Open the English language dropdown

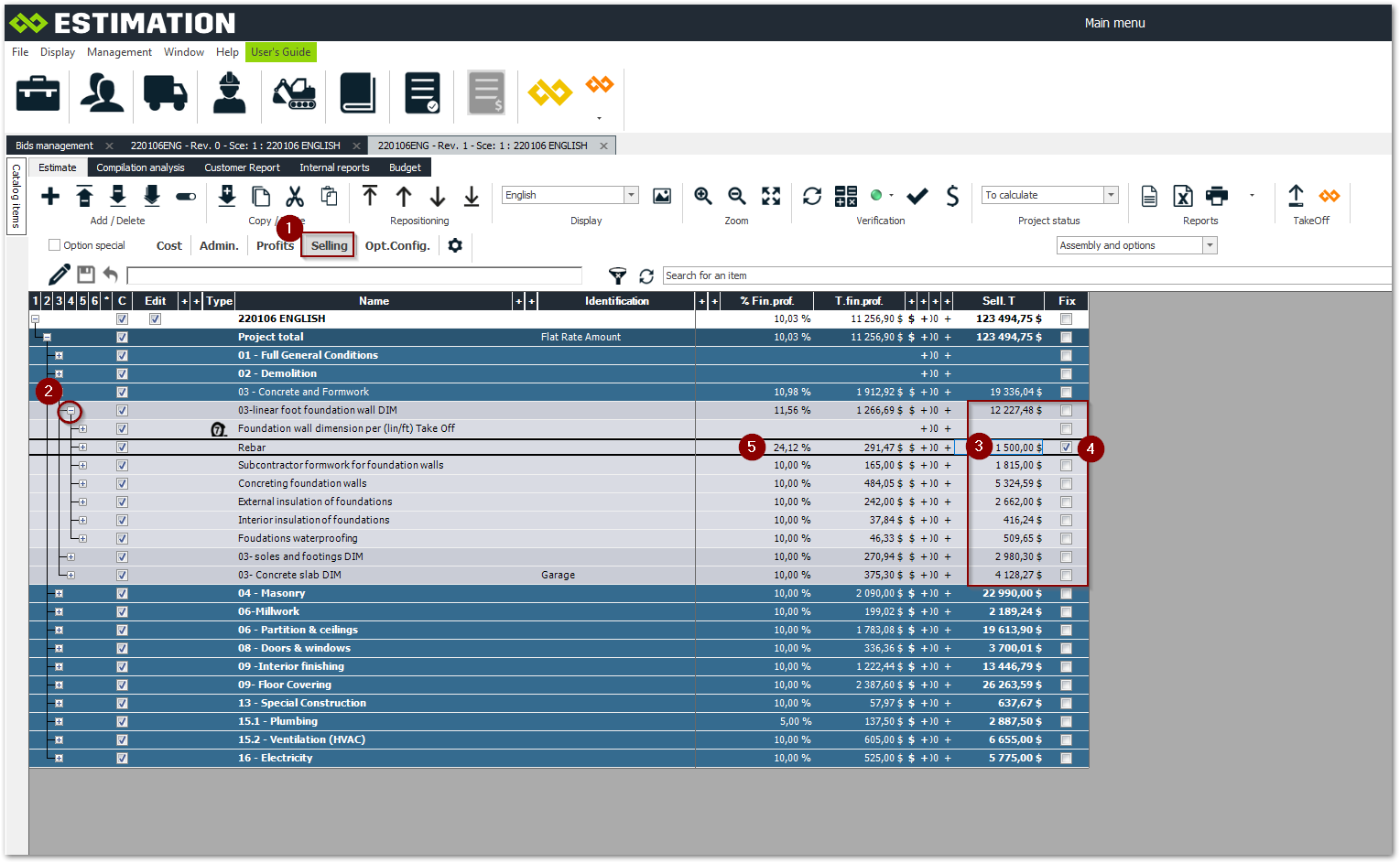[631, 195]
